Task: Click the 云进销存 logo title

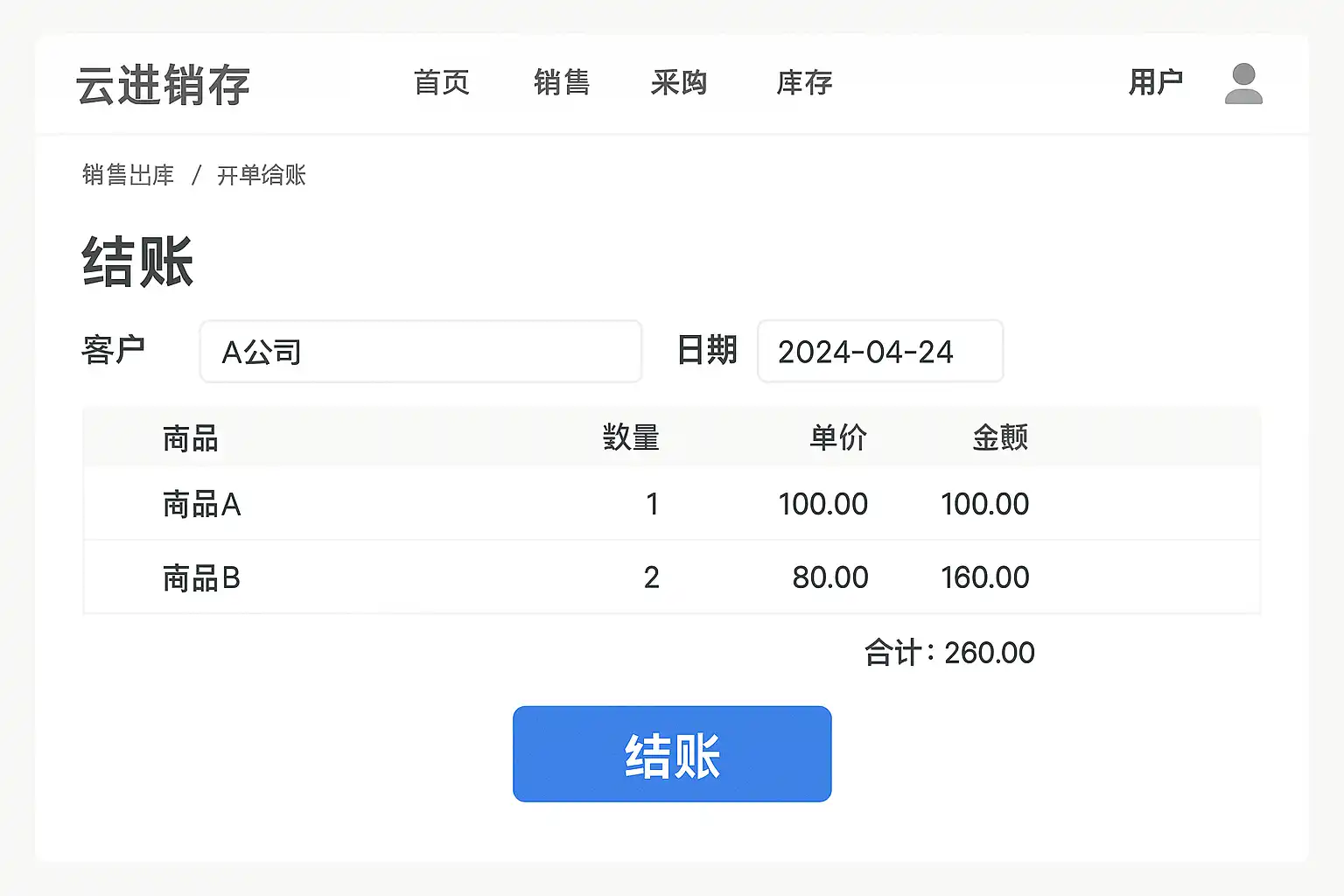Action: pos(164,85)
